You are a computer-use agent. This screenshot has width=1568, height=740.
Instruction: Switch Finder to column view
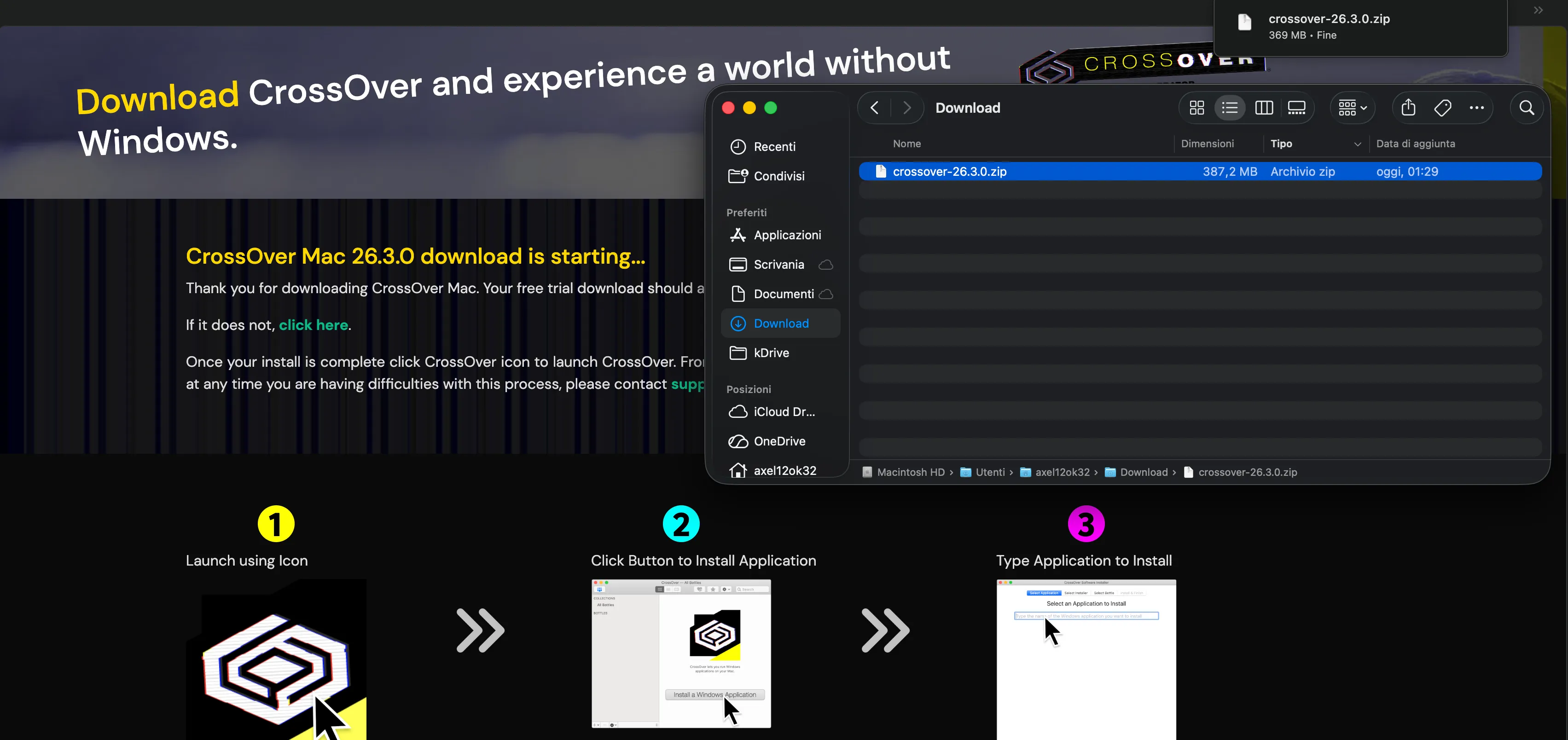click(1264, 108)
